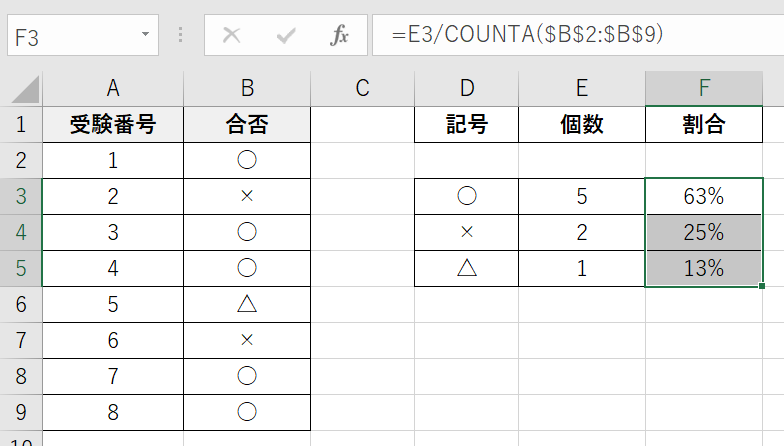Select row 6 header
The image size is (784, 446).
click(x=21, y=305)
